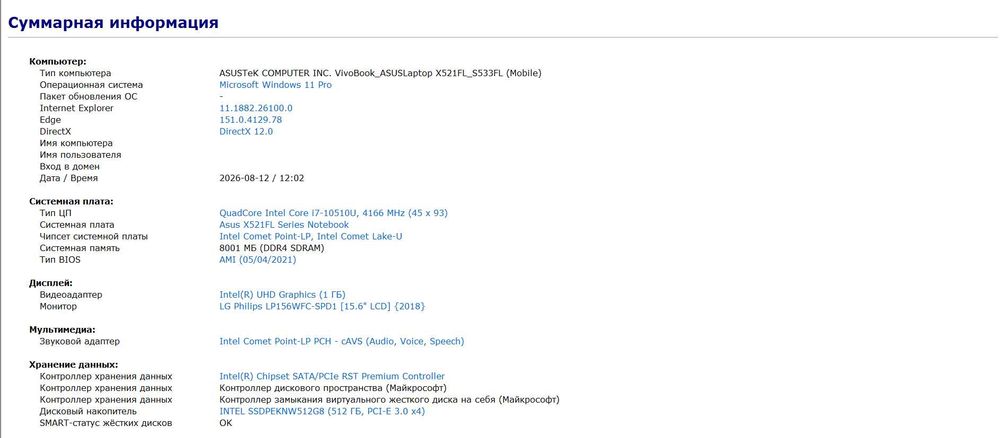
Task: Open Intel Comet Point-LP PCH cAVS link
Action: point(342,341)
